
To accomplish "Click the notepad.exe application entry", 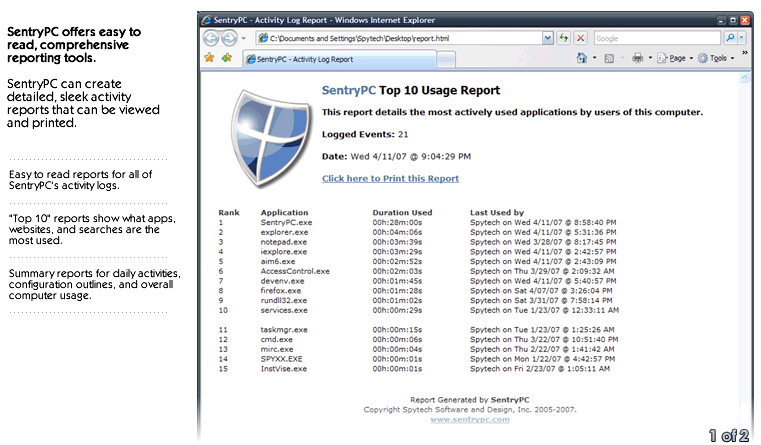I will [x=284, y=242].
